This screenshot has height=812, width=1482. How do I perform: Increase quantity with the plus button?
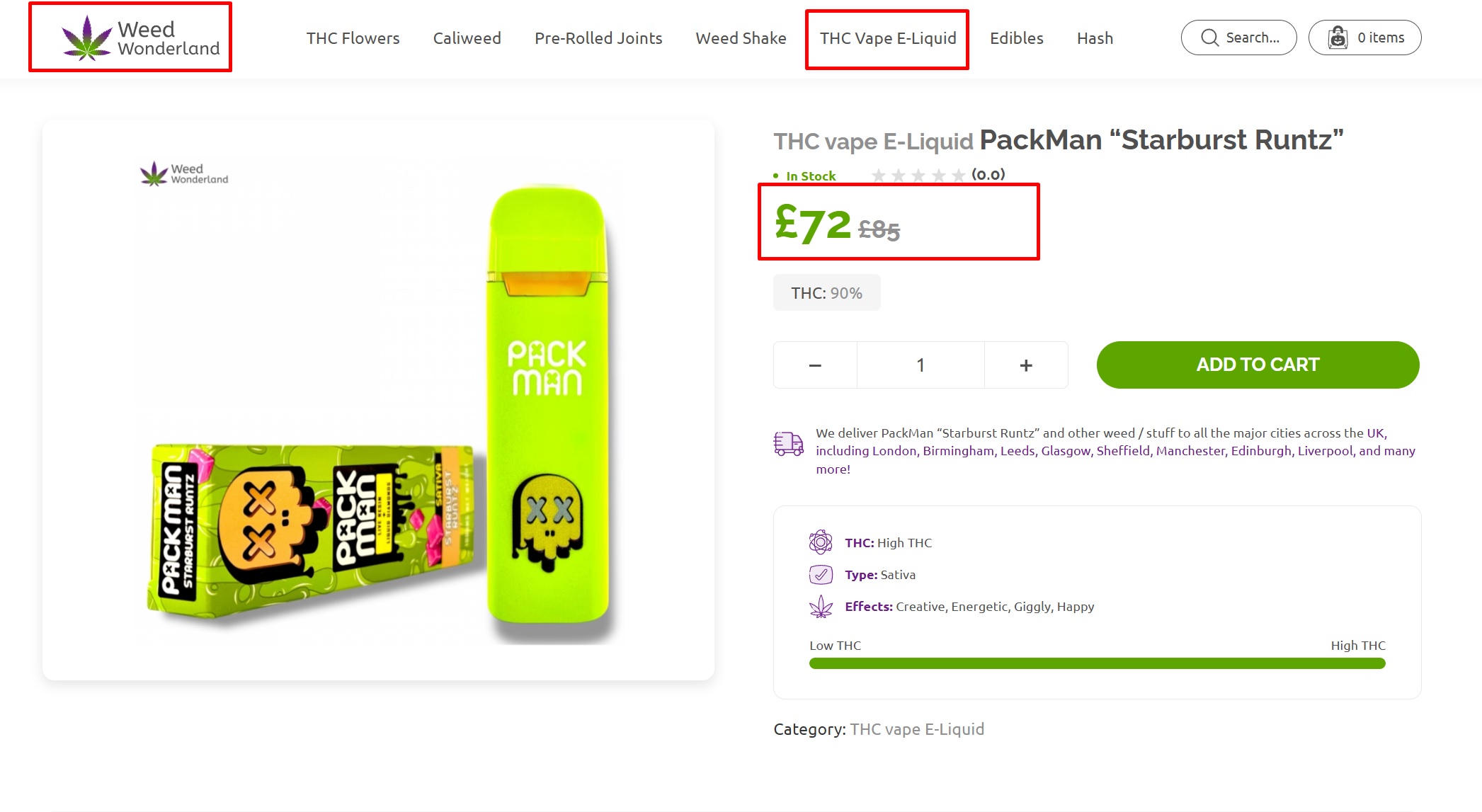click(x=1026, y=365)
